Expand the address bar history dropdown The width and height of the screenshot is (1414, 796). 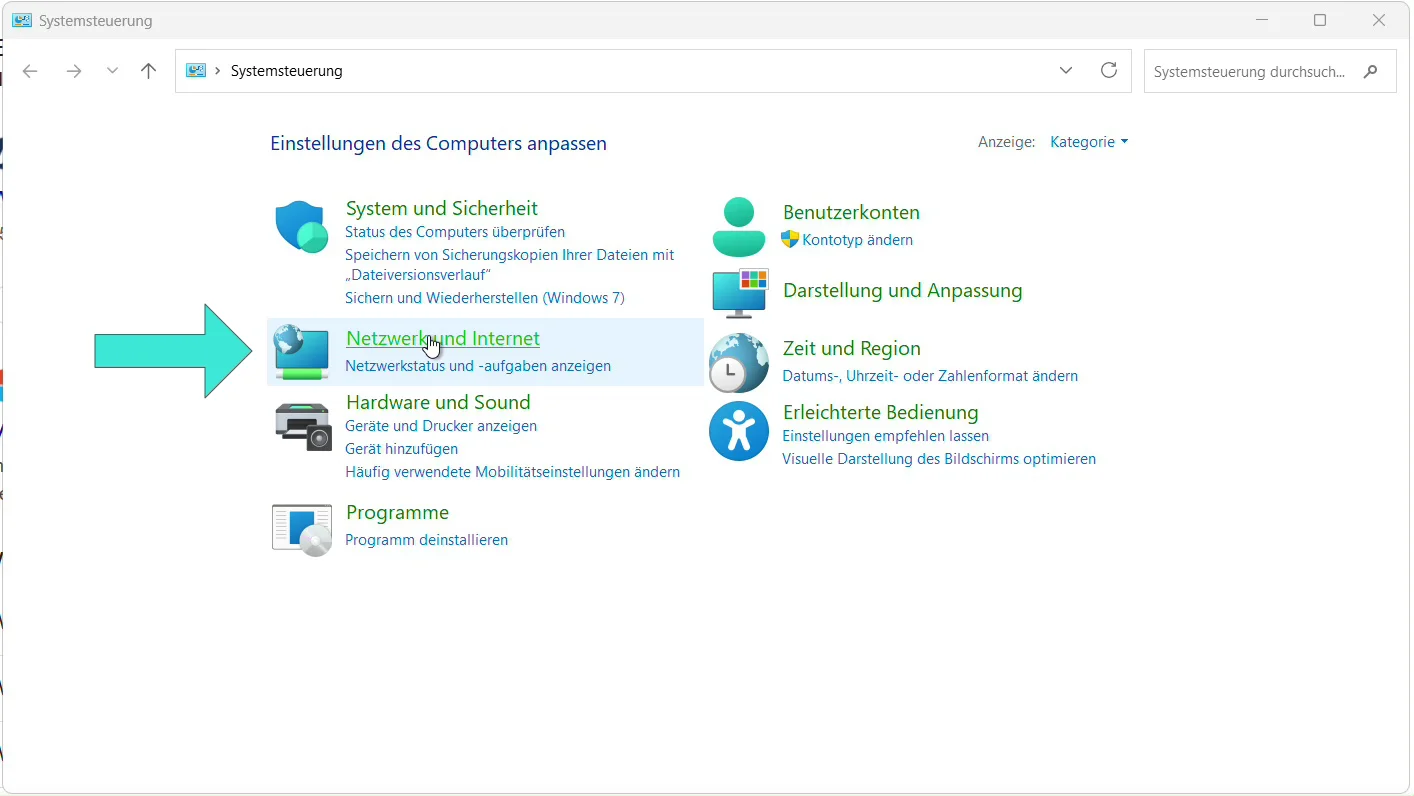[x=1066, y=70]
